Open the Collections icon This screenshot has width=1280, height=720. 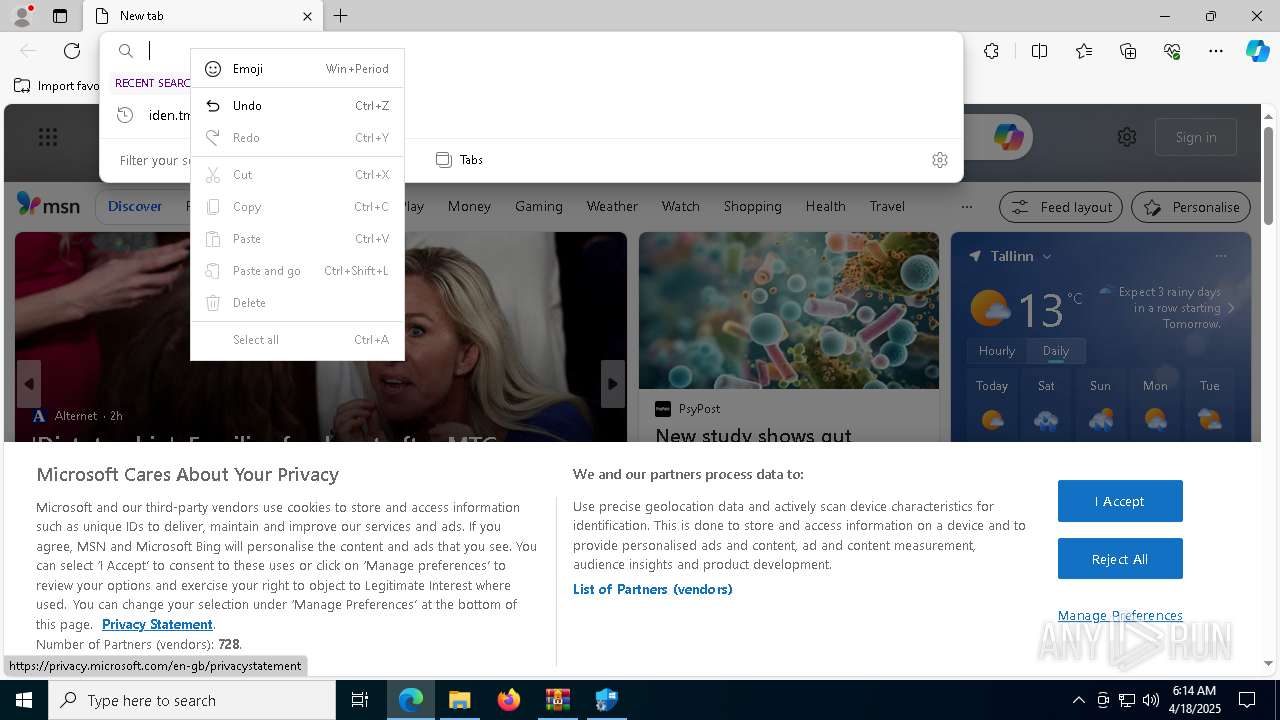click(x=1128, y=51)
